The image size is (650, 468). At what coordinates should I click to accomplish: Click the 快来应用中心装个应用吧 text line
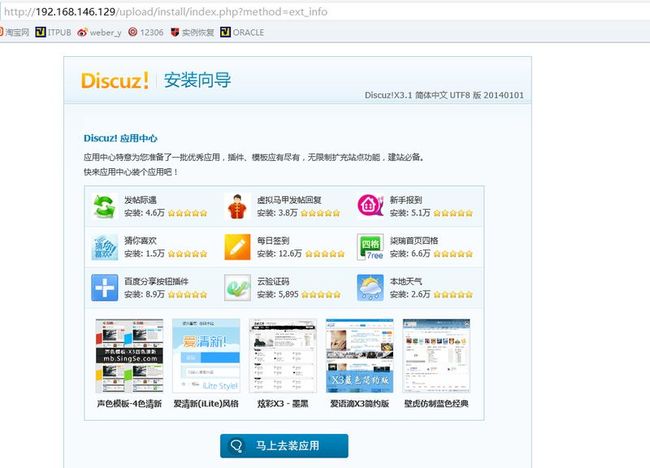pyautogui.click(x=131, y=172)
